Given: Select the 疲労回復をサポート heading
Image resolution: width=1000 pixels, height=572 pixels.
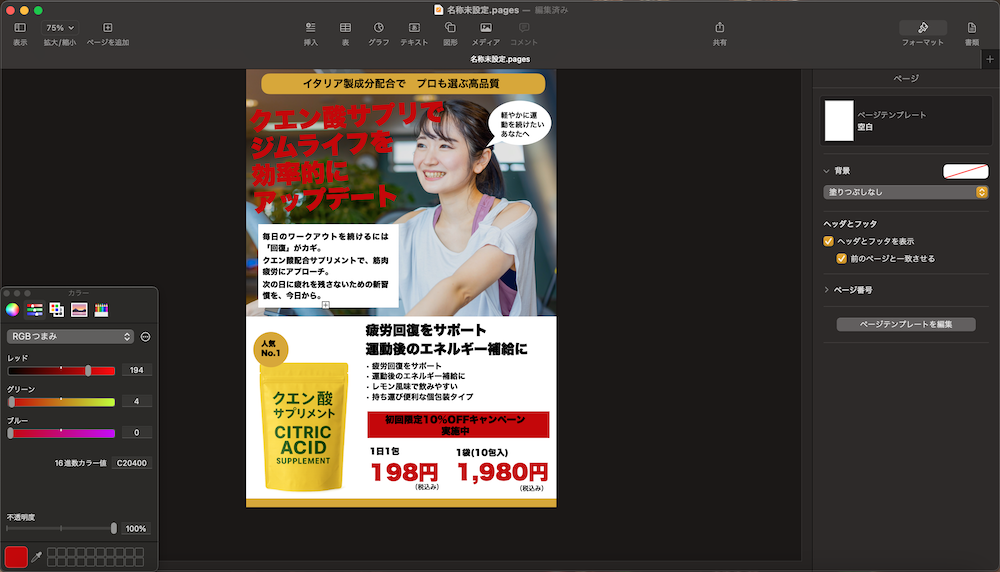Looking at the screenshot, I should coord(426,330).
